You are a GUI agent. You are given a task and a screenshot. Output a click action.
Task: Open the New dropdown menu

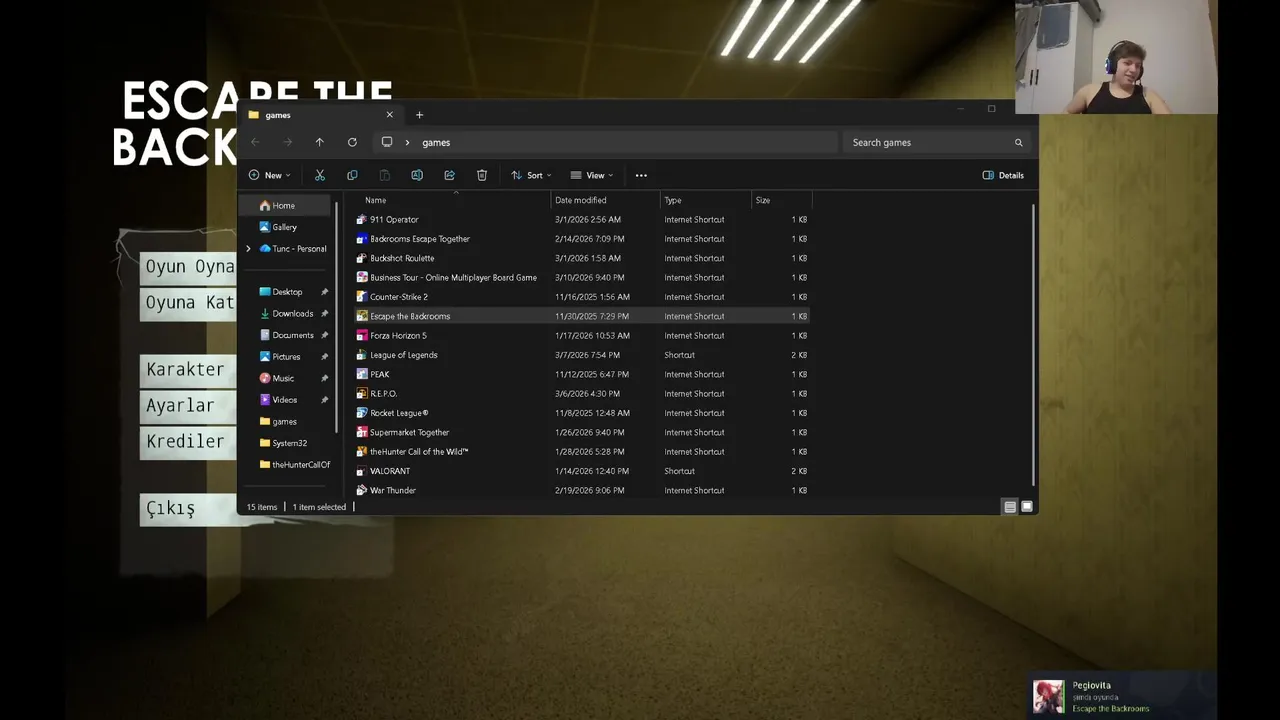point(269,175)
